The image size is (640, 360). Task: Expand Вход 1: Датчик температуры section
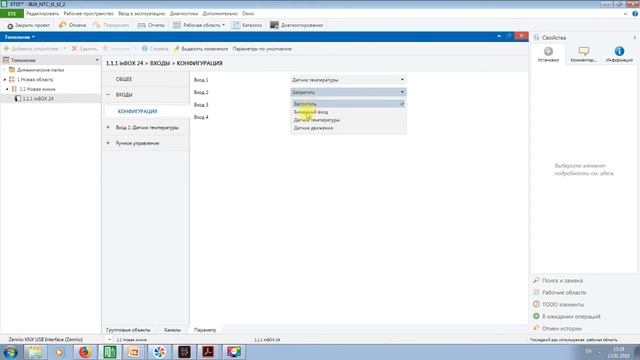[108, 127]
